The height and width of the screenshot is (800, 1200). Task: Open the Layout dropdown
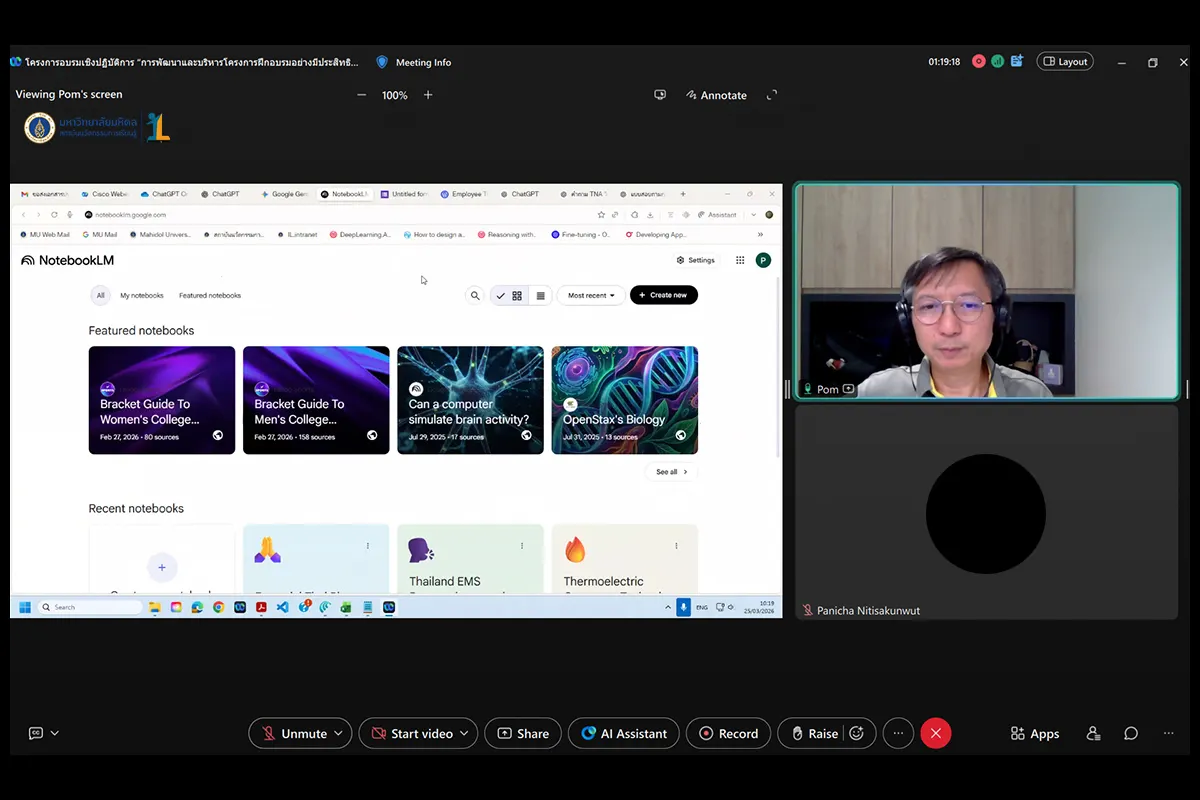click(x=1064, y=62)
